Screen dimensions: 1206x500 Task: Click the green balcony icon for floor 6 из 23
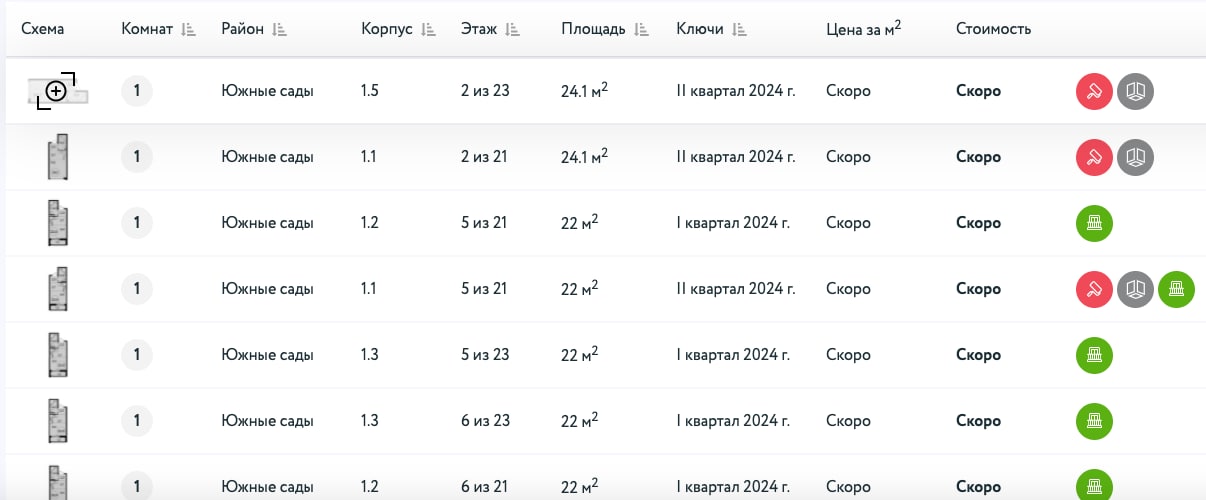1094,422
